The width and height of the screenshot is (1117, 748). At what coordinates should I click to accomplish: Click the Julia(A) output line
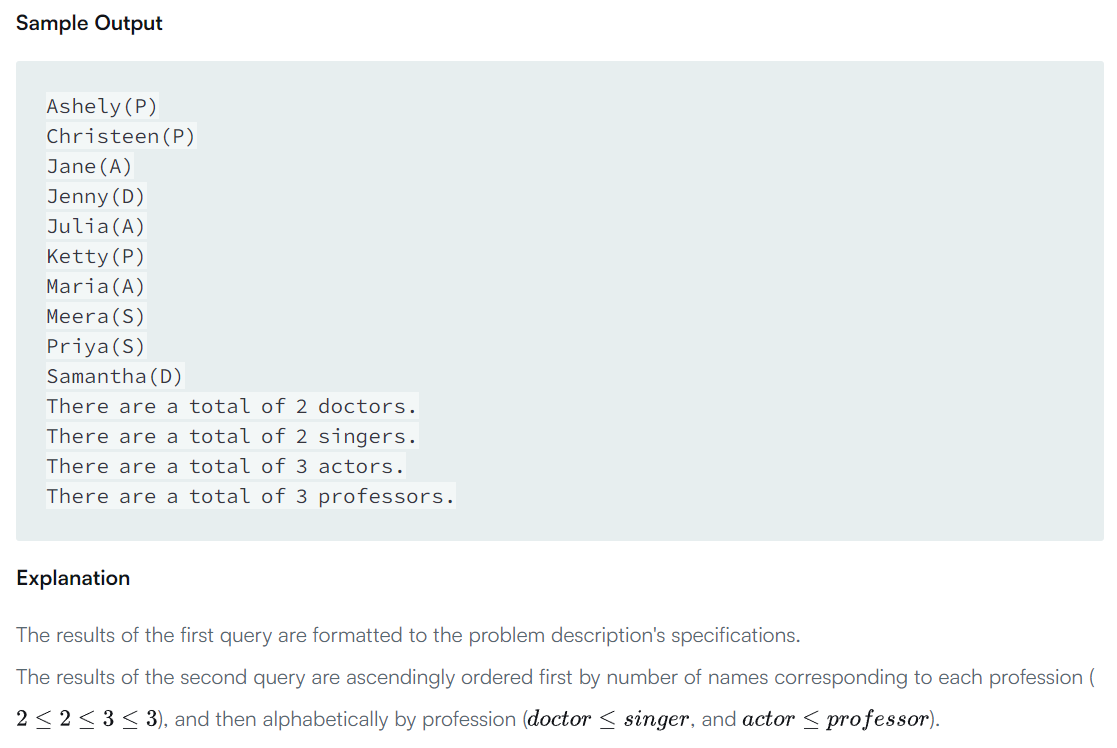tap(95, 226)
